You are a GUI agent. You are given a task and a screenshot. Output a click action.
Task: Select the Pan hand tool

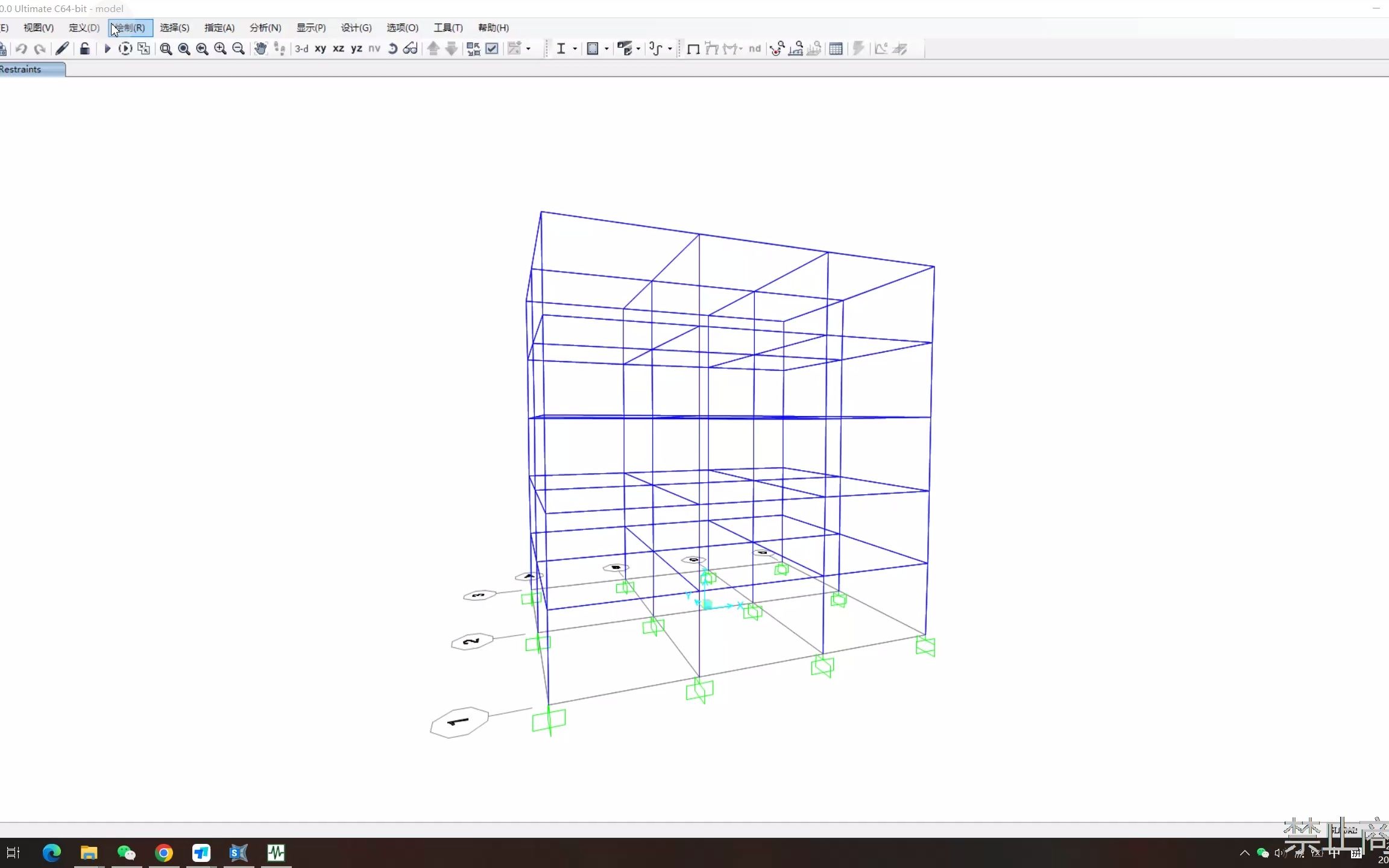pos(260,49)
